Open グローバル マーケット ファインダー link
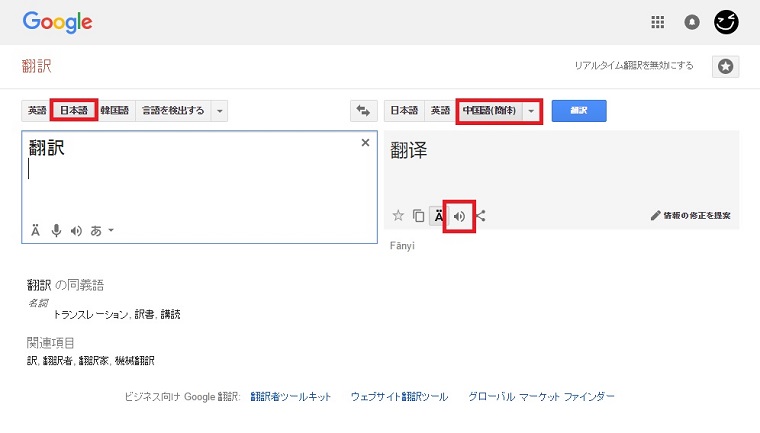Image resolution: width=760 pixels, height=433 pixels. click(x=541, y=397)
